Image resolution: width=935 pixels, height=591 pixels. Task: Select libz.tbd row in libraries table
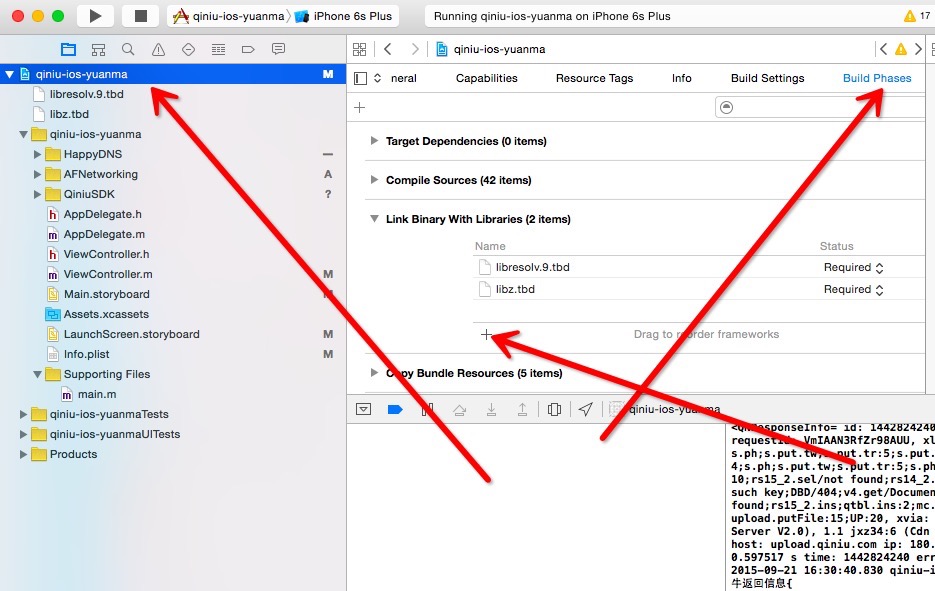(699, 289)
